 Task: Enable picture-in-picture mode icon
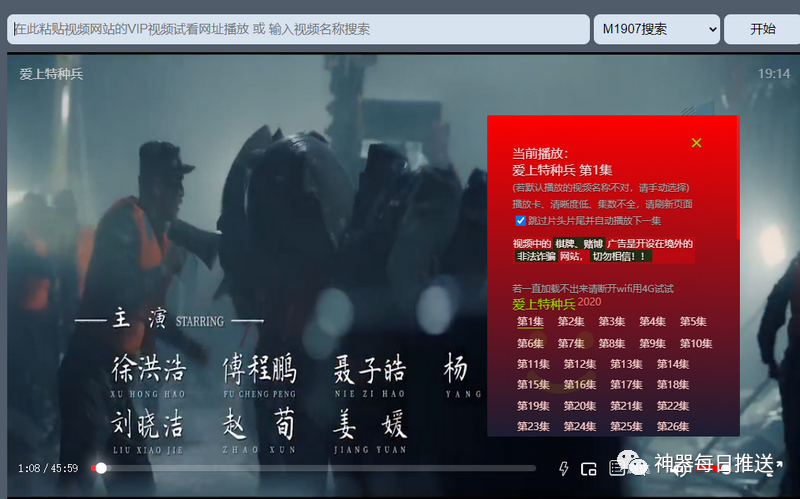tap(589, 468)
